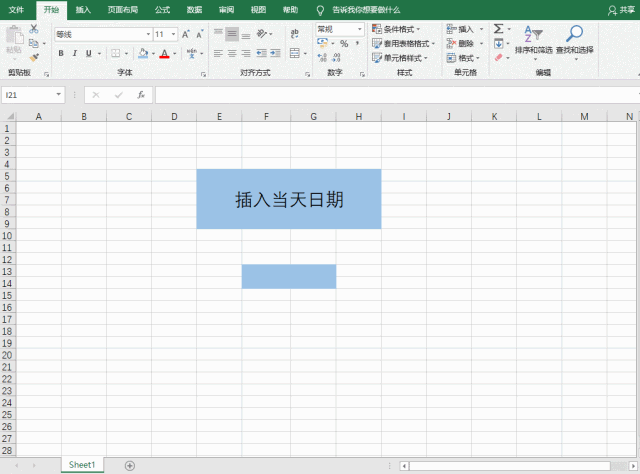640x474 pixels.
Task: Decrease decimal places
Action: 336,58
